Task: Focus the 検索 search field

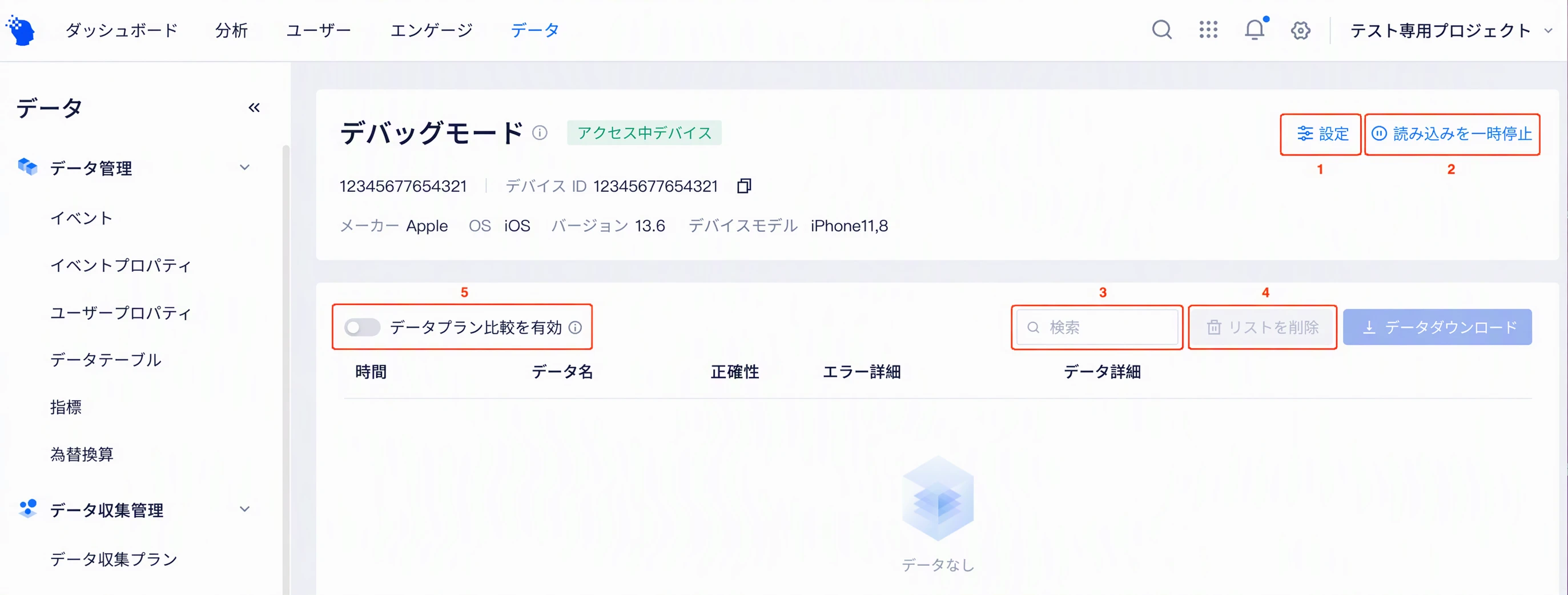Action: pyautogui.click(x=1097, y=327)
